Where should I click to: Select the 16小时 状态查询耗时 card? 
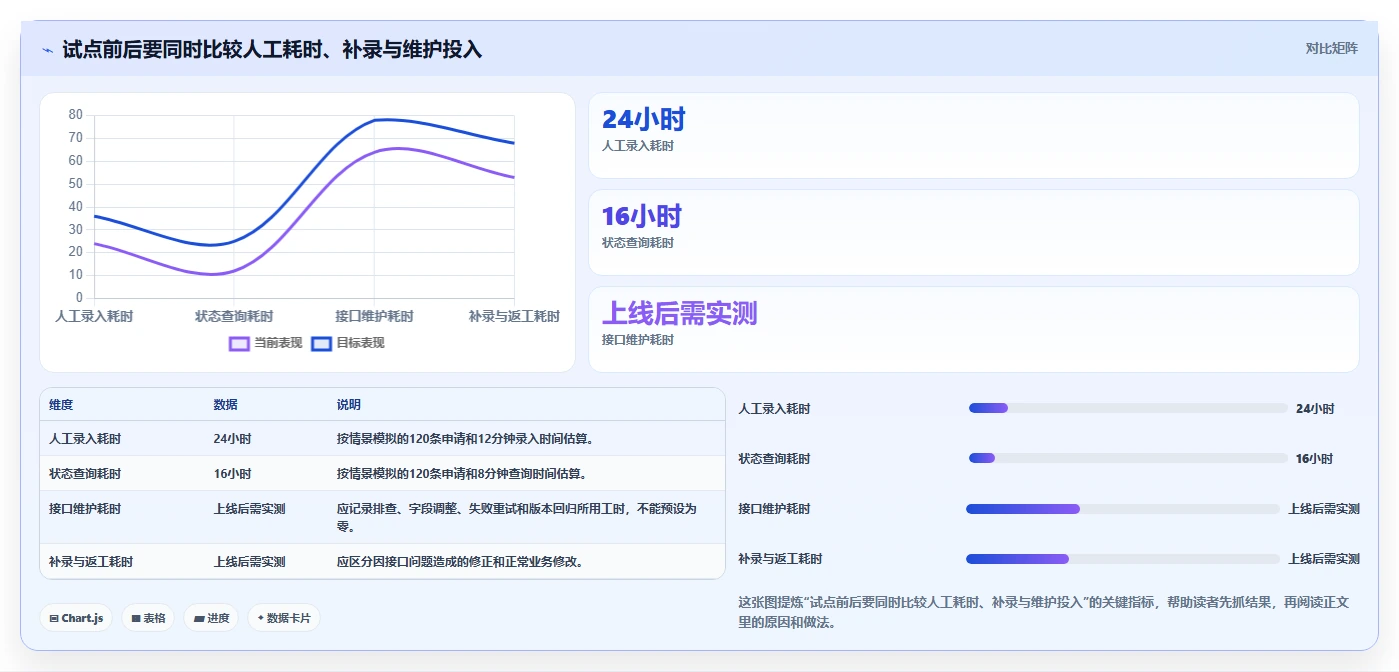[x=974, y=232]
